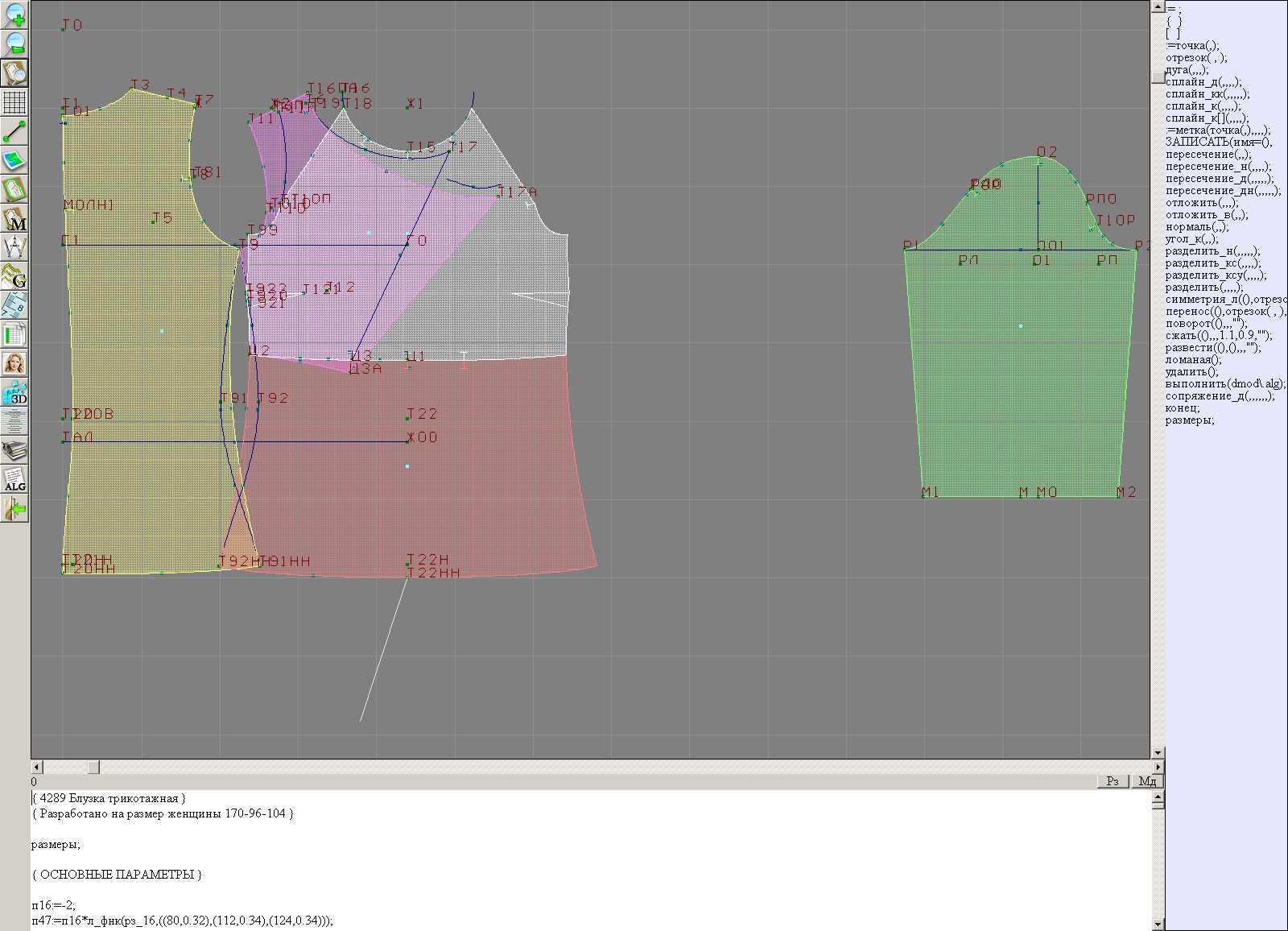1288x931 pixels.
Task: Open the mannequin face icon
Action: click(14, 363)
